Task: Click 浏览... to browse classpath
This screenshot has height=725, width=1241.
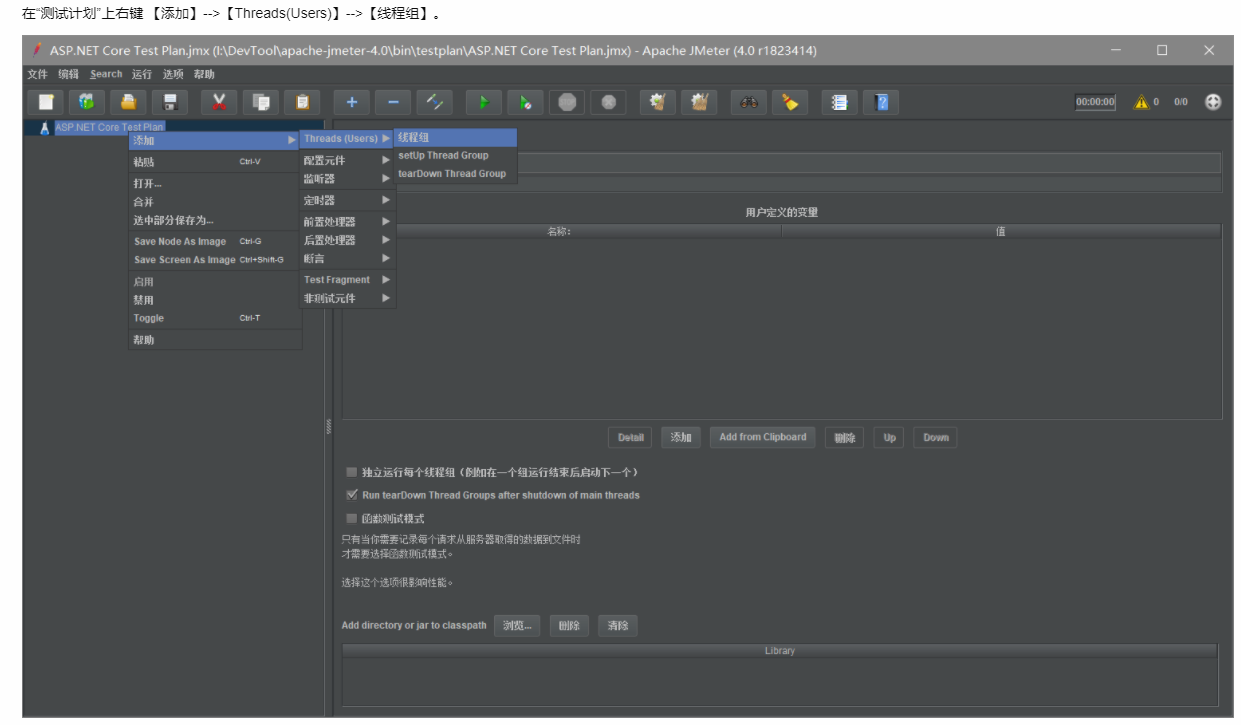Action: (517, 626)
